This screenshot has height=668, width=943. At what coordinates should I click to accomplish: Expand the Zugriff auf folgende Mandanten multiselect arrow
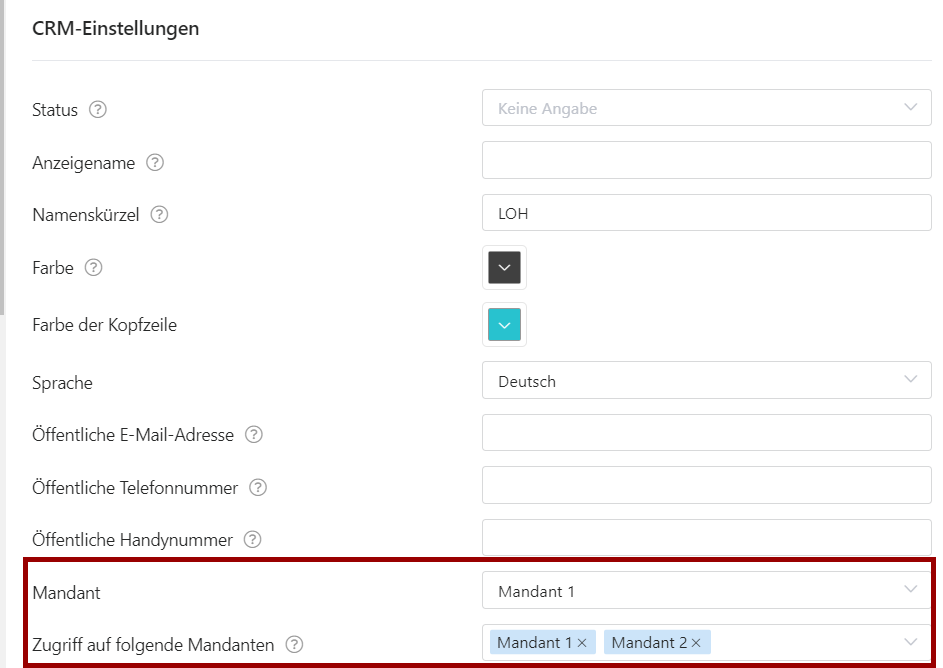tap(911, 642)
